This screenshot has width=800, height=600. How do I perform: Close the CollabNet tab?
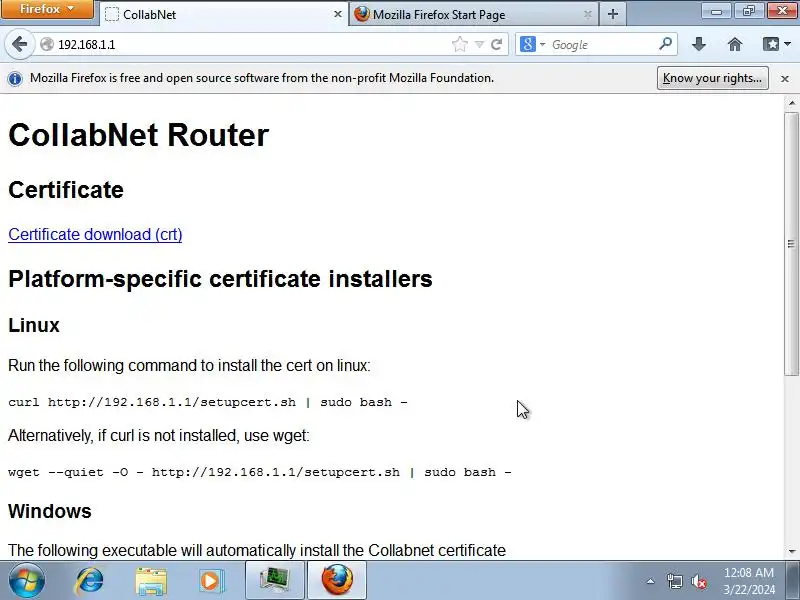tap(337, 14)
